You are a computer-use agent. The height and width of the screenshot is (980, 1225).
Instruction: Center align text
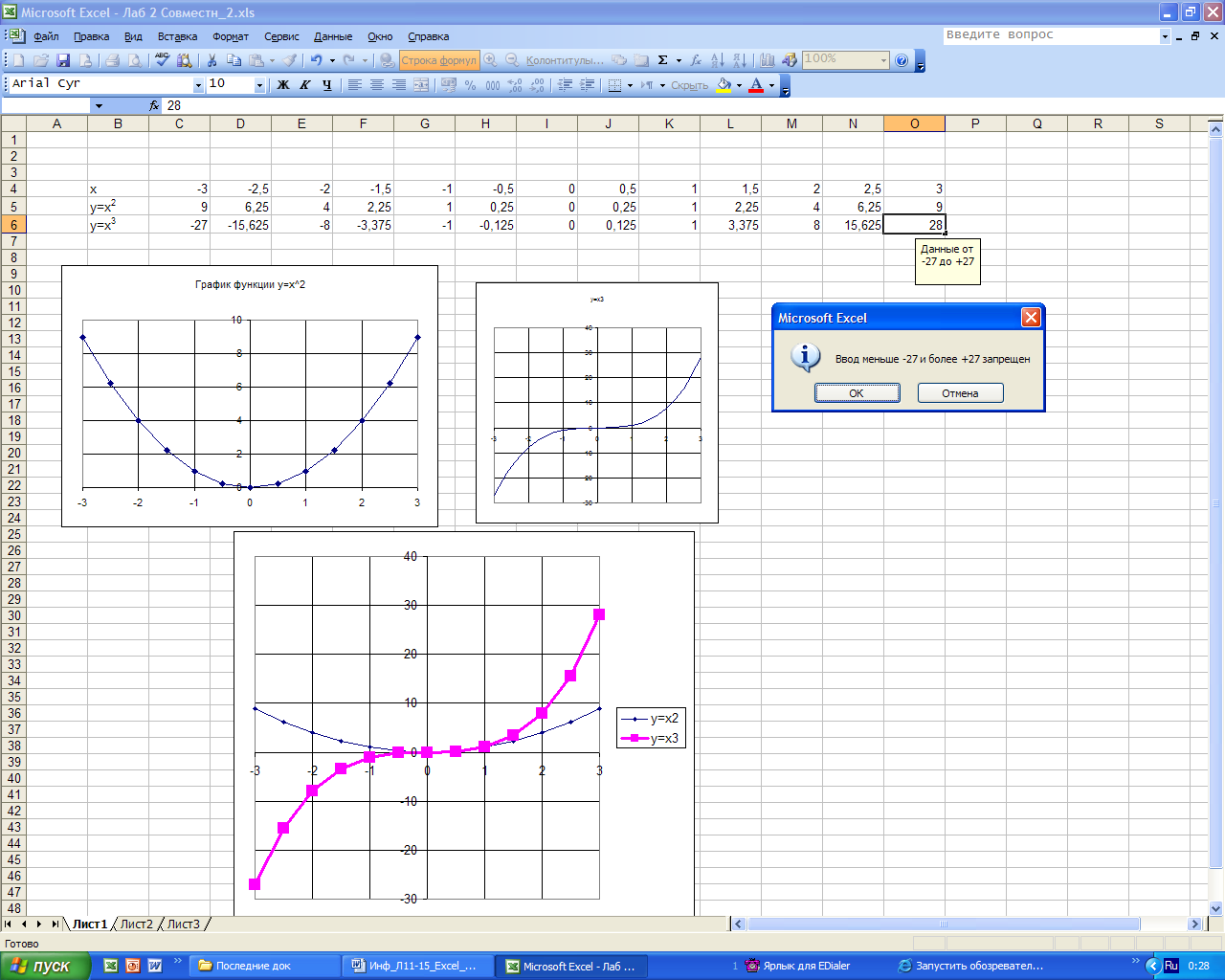[377, 85]
